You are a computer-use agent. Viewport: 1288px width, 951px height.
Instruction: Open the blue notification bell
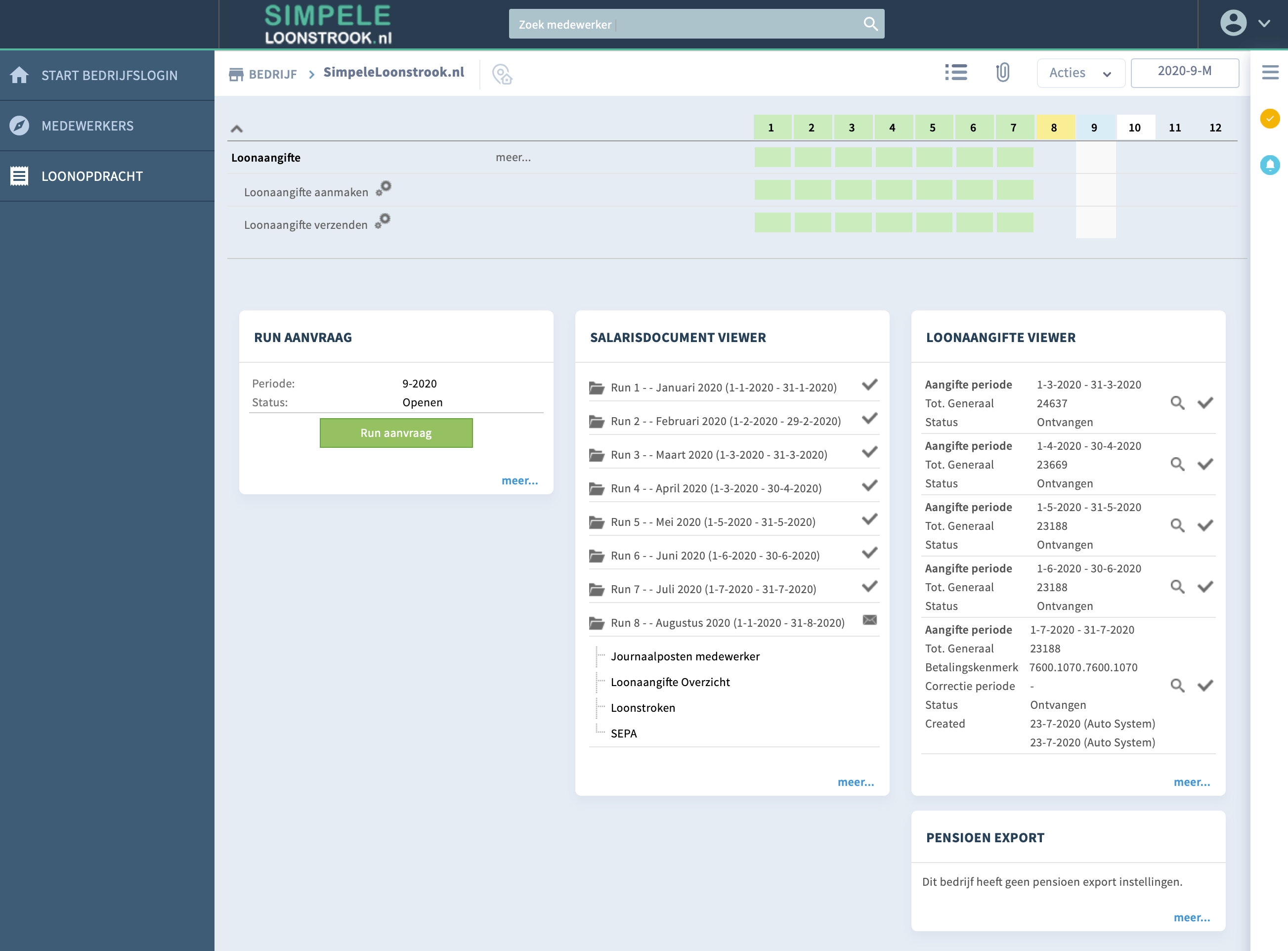1269,165
